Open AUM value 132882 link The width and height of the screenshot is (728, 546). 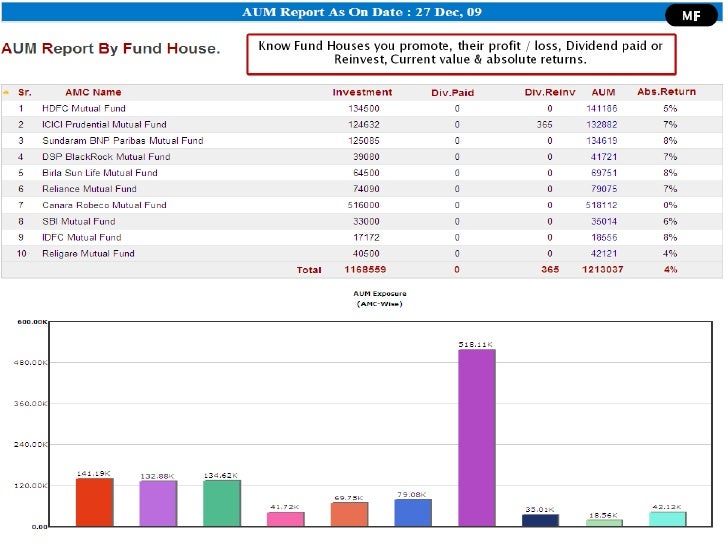602,124
